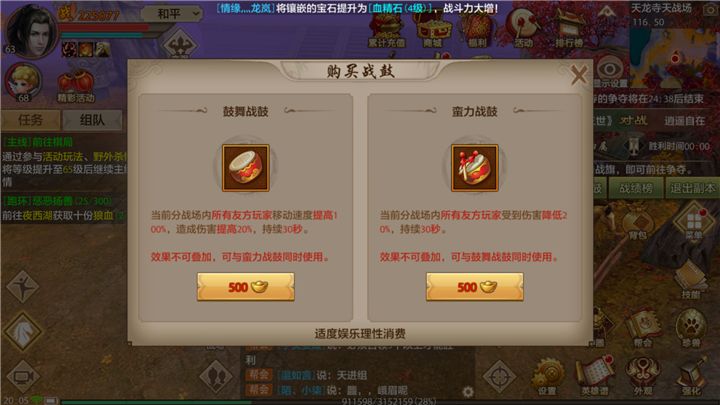Viewport: 720px width, 405px height.
Task: Open the 强化 anvil icon
Action: click(x=691, y=377)
